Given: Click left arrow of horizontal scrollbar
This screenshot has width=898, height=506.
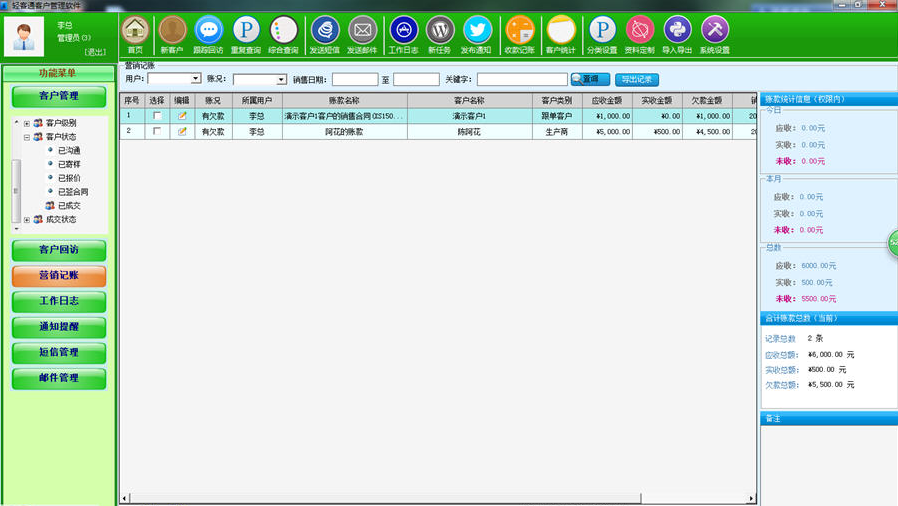Looking at the screenshot, I should [x=124, y=499].
